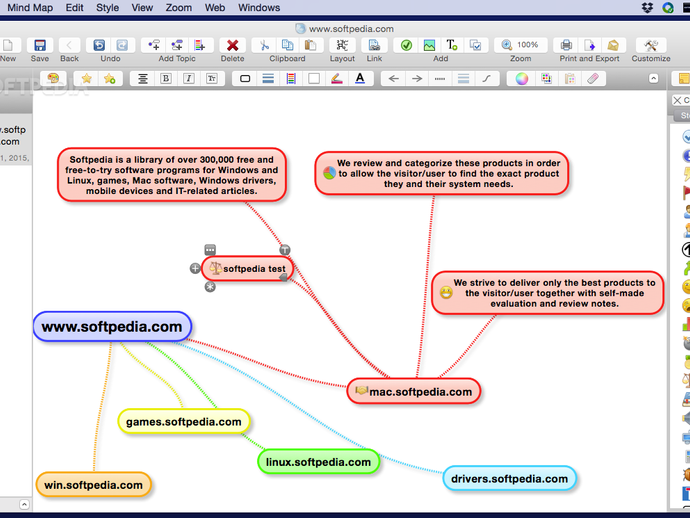The height and width of the screenshot is (518, 690).
Task: Click the paste style clipboard icon
Action: pos(569,78)
